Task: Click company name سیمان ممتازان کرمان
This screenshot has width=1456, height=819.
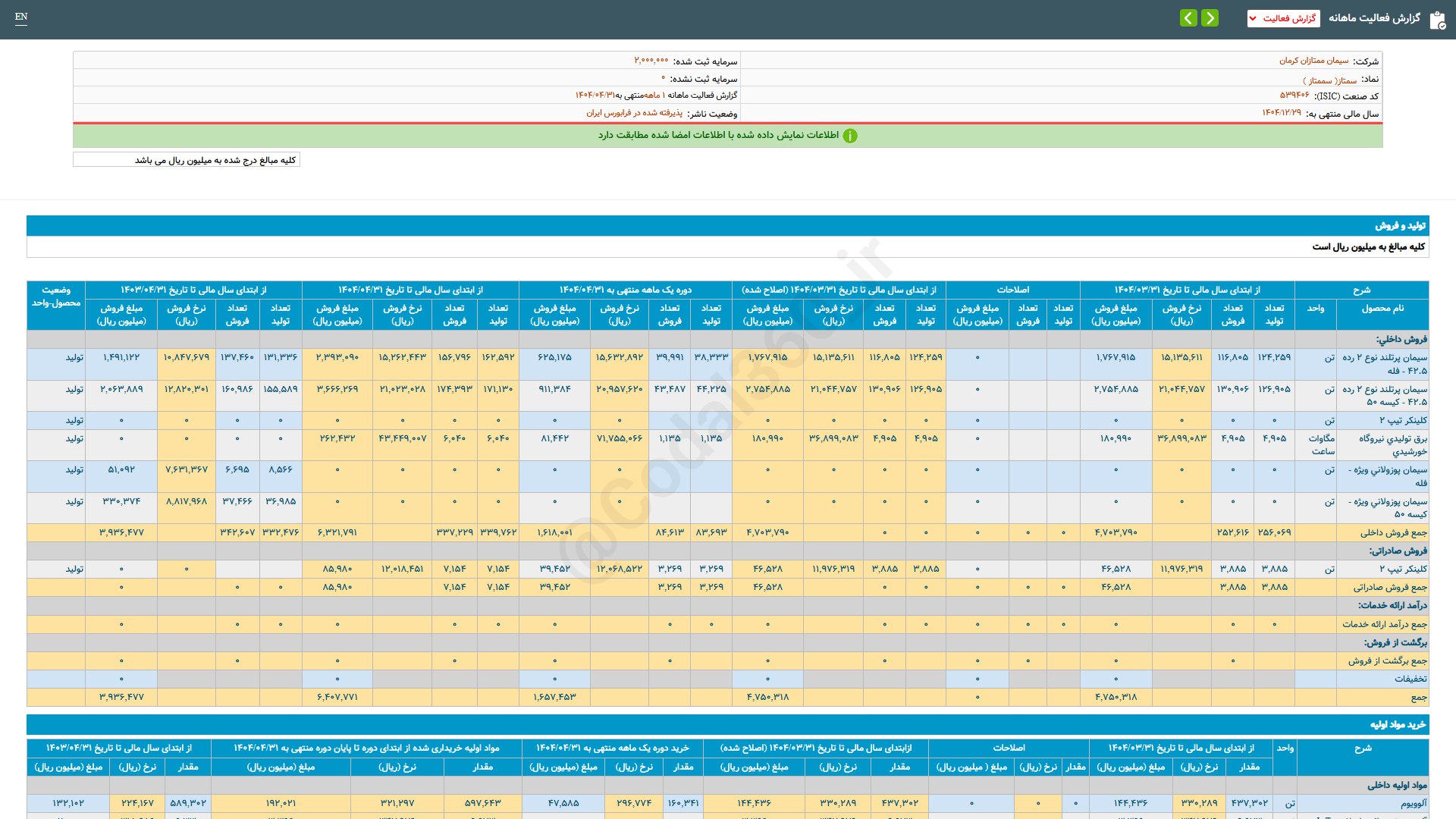Action: (x=1314, y=61)
